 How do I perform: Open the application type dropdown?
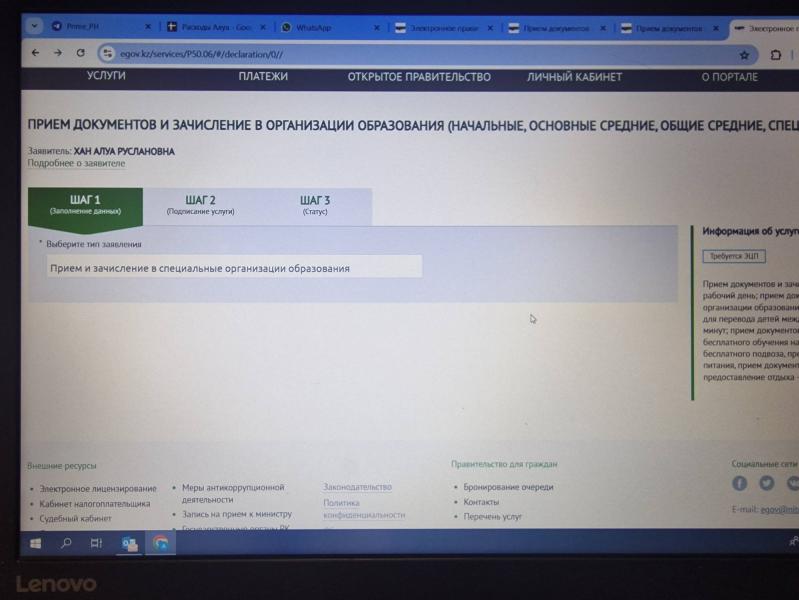tap(234, 267)
